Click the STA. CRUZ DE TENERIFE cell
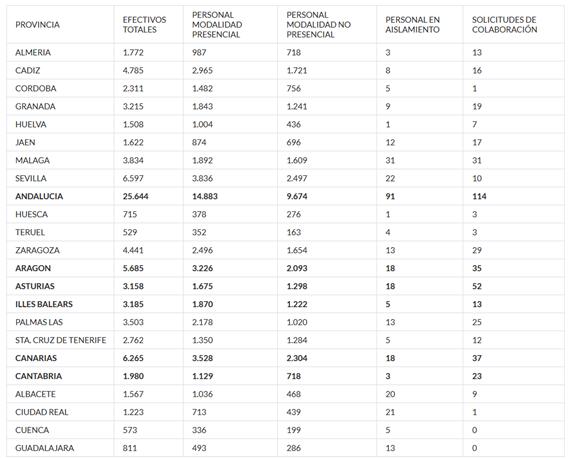This screenshot has height=459, width=571. click(x=60, y=340)
